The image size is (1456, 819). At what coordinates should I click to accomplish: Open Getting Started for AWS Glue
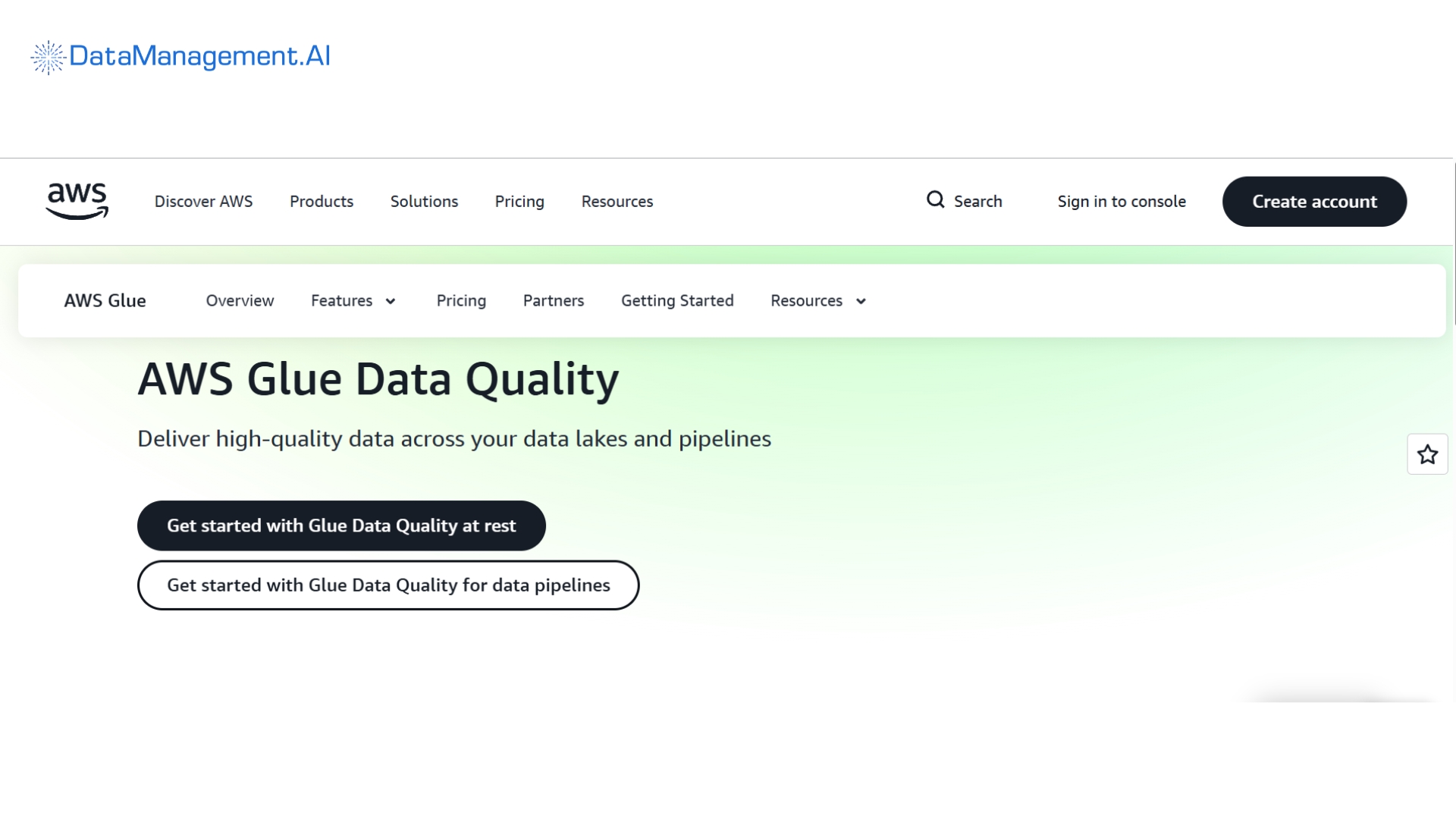677,300
